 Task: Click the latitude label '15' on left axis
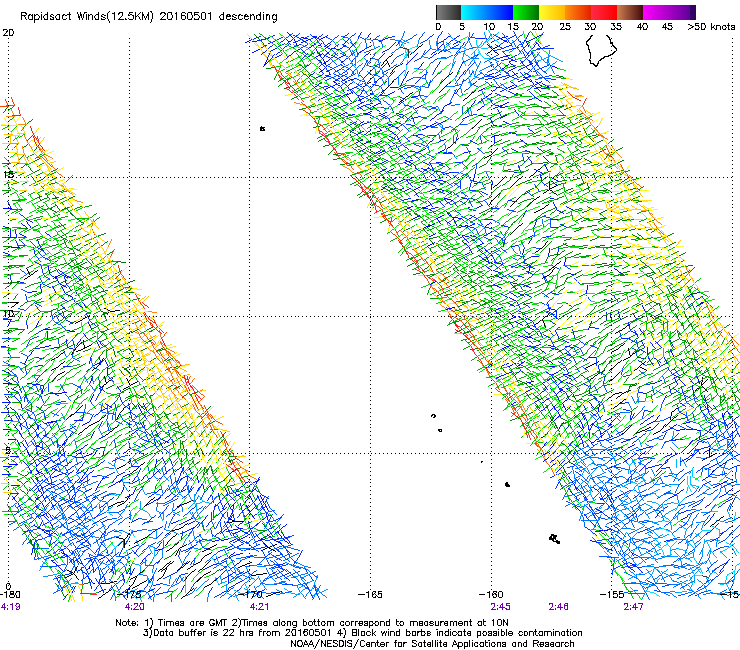click(x=8, y=174)
